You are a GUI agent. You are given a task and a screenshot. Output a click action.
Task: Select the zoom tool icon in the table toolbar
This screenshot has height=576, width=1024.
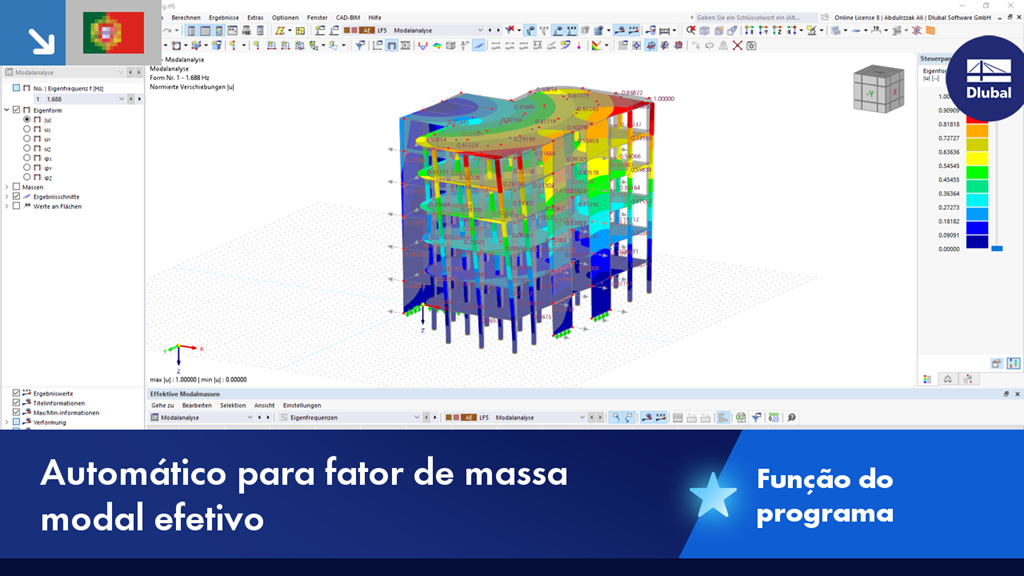(x=791, y=418)
